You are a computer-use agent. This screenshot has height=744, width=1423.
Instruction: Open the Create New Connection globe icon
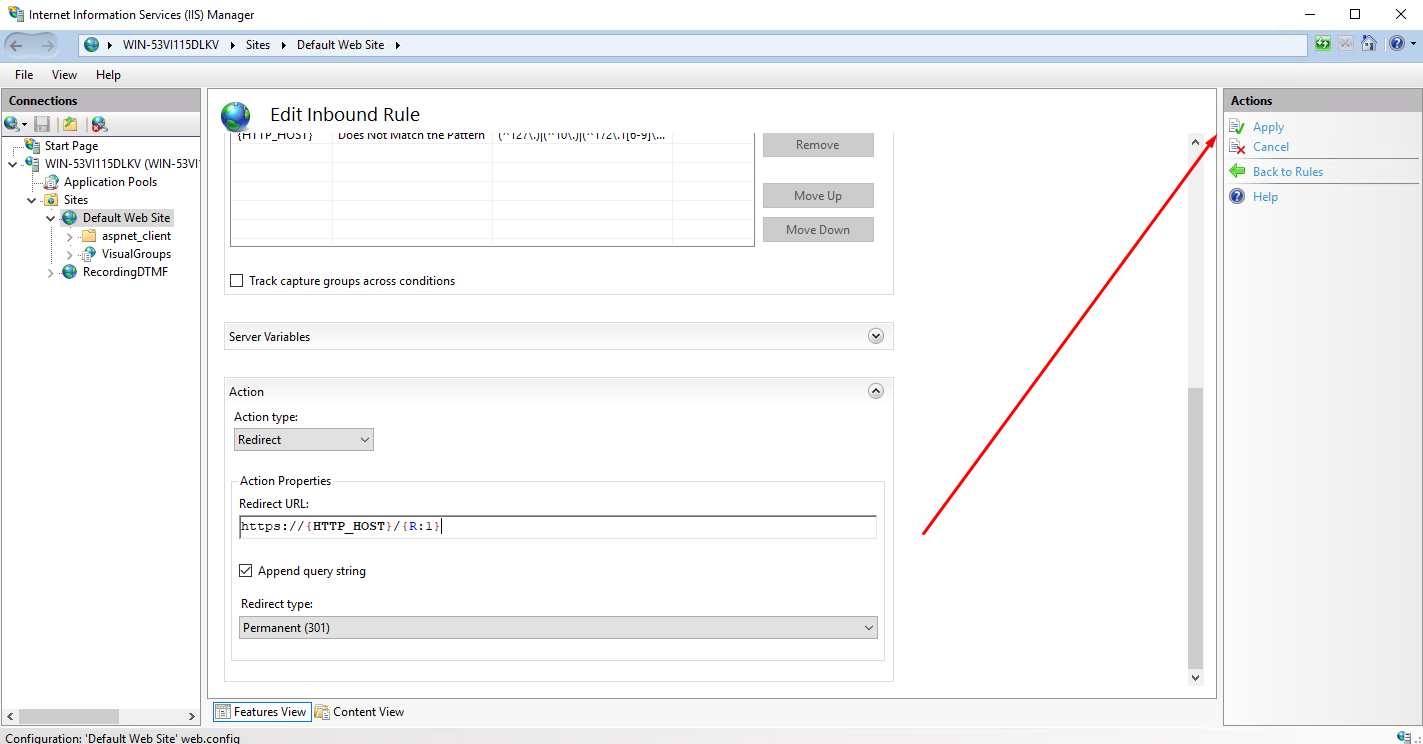point(12,124)
